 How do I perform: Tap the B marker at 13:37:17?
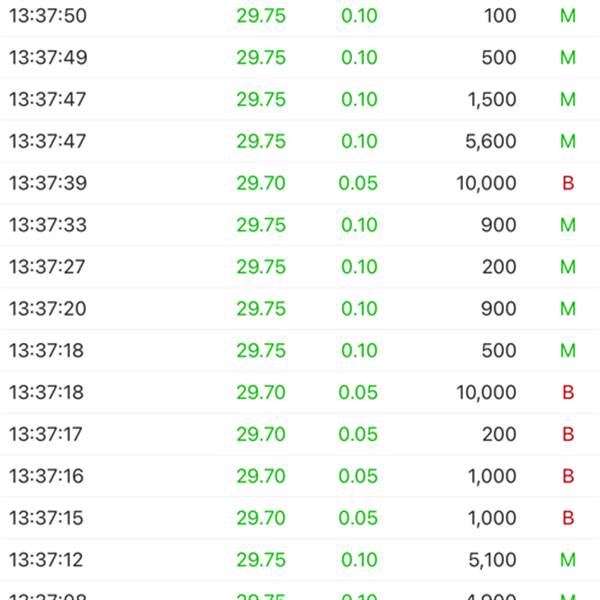568,434
